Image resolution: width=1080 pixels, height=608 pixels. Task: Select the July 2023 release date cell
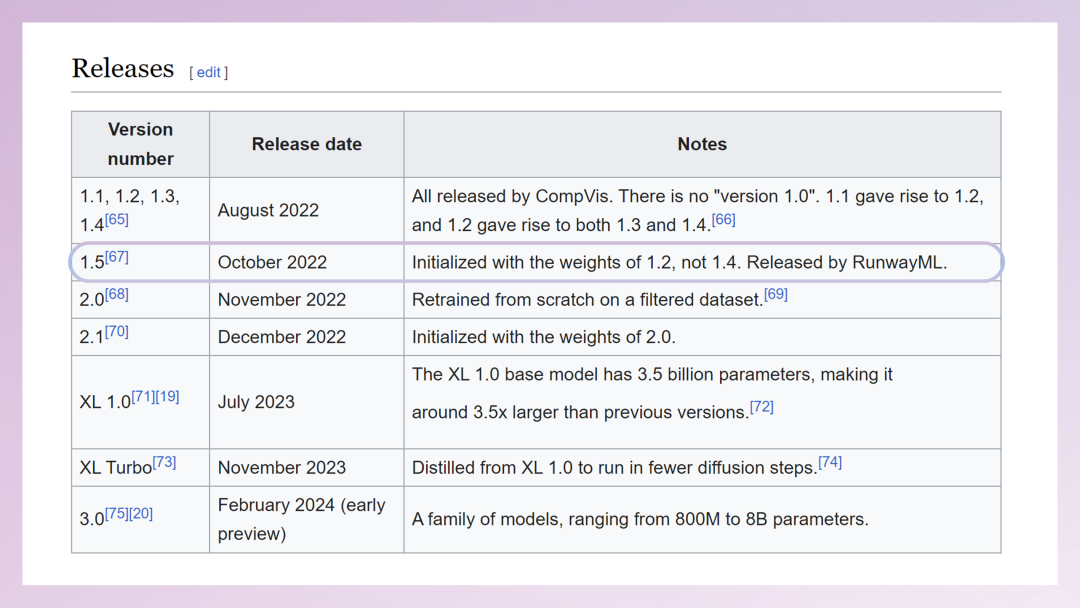[x=307, y=402]
